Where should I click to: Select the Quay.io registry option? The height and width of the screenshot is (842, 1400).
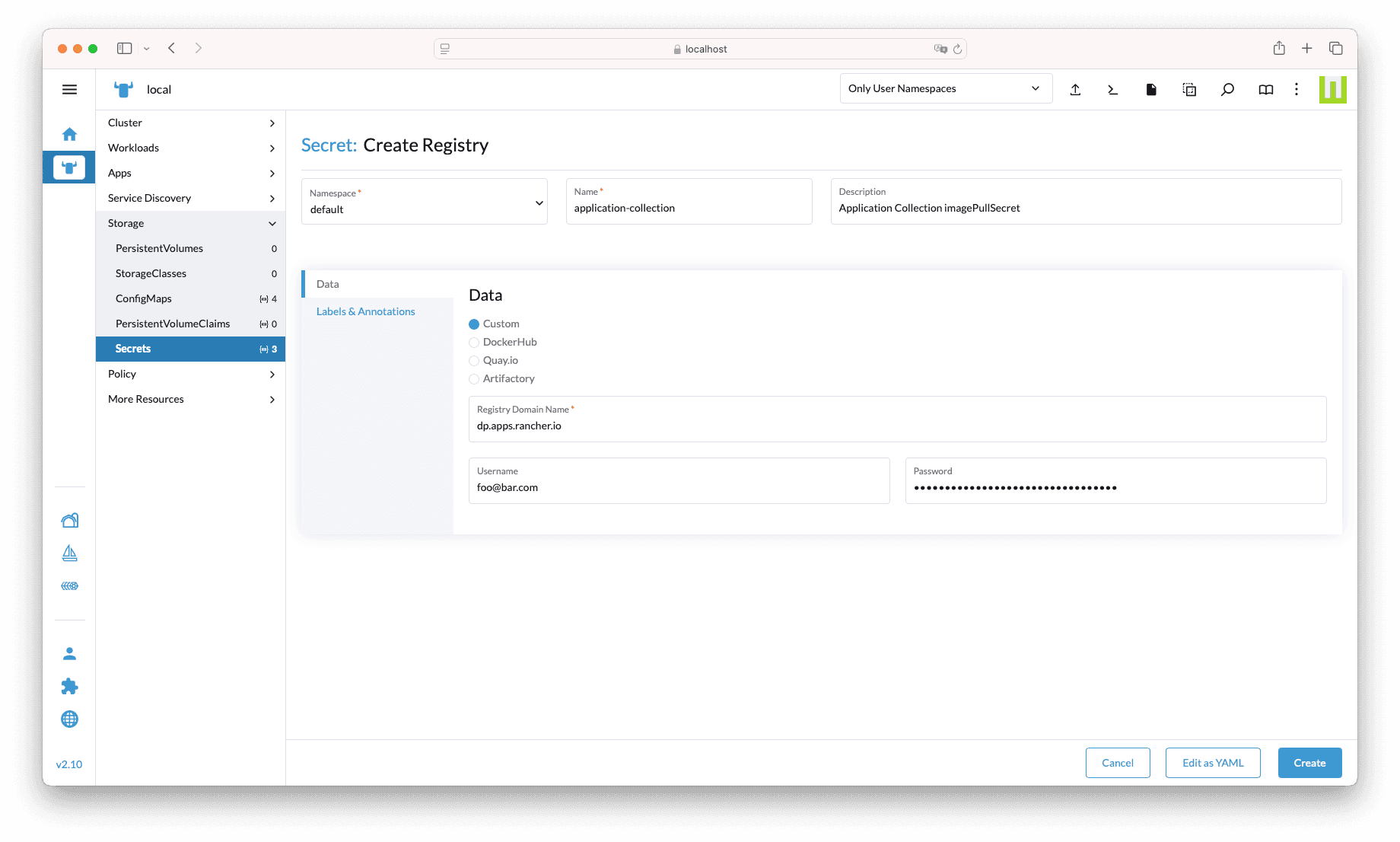pos(474,361)
